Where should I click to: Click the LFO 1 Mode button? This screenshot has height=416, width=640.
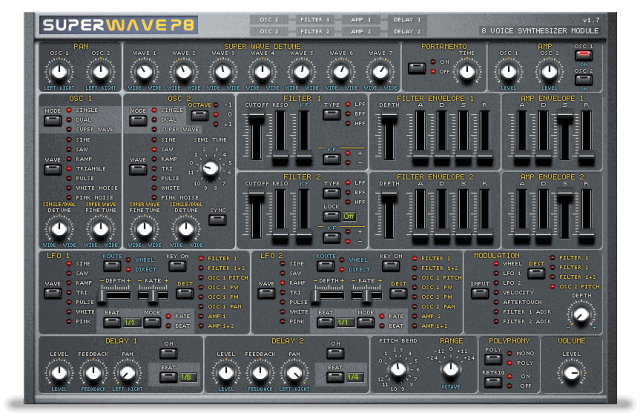click(x=152, y=322)
